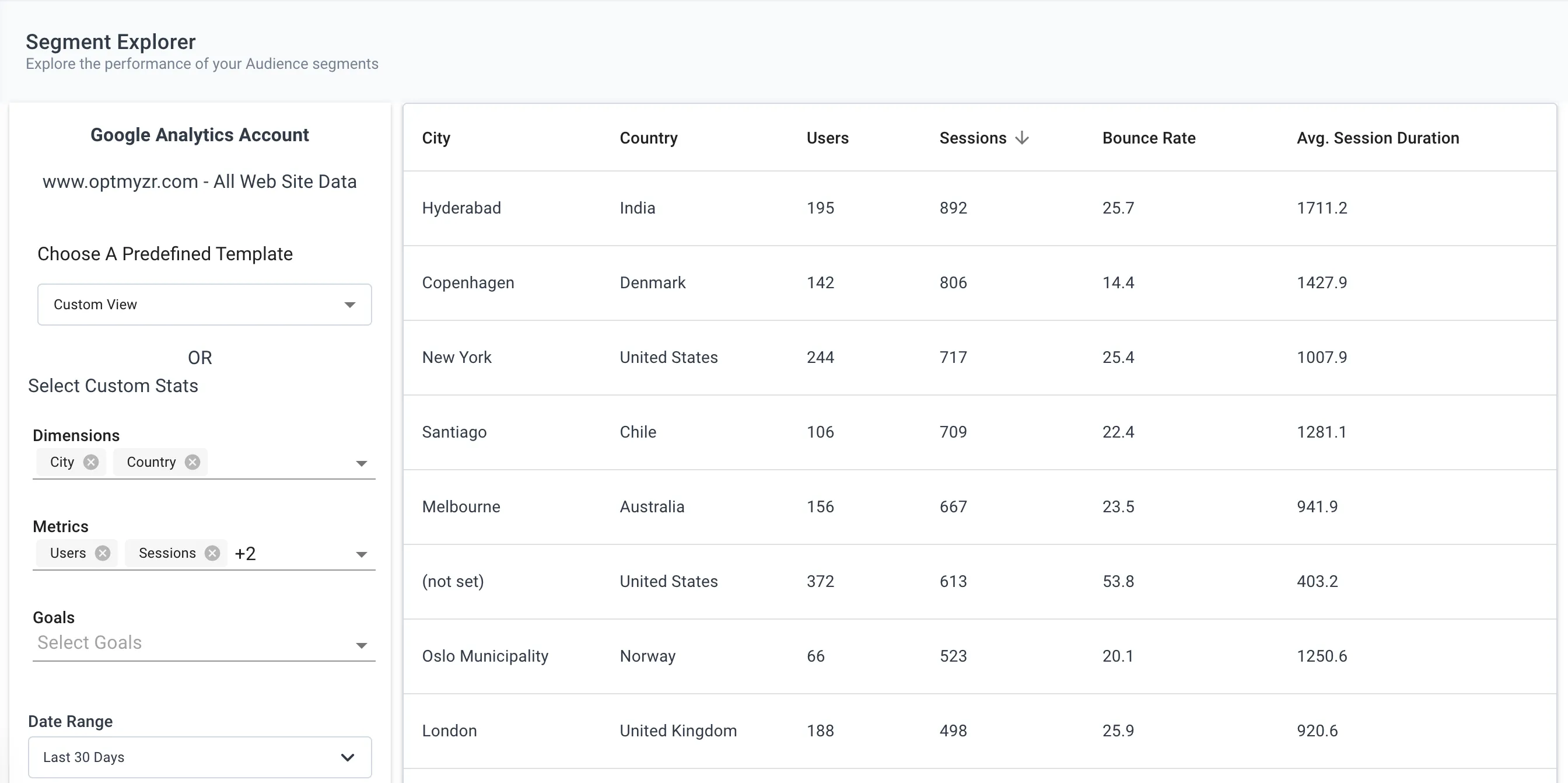The image size is (1568, 783).
Task: Click the 244 users value
Action: tap(821, 358)
